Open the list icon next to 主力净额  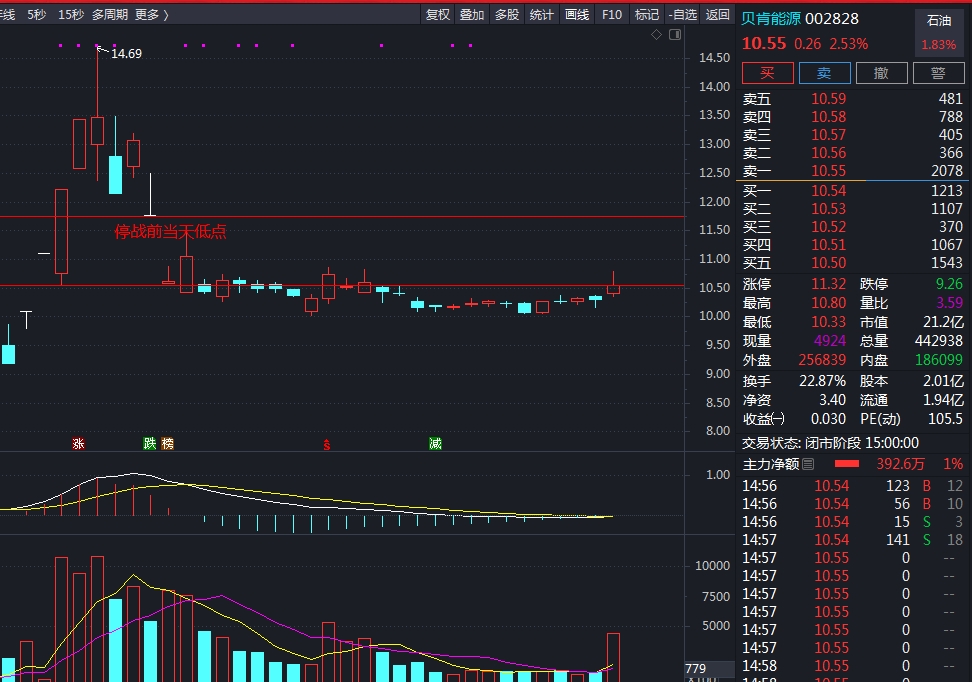click(x=808, y=464)
